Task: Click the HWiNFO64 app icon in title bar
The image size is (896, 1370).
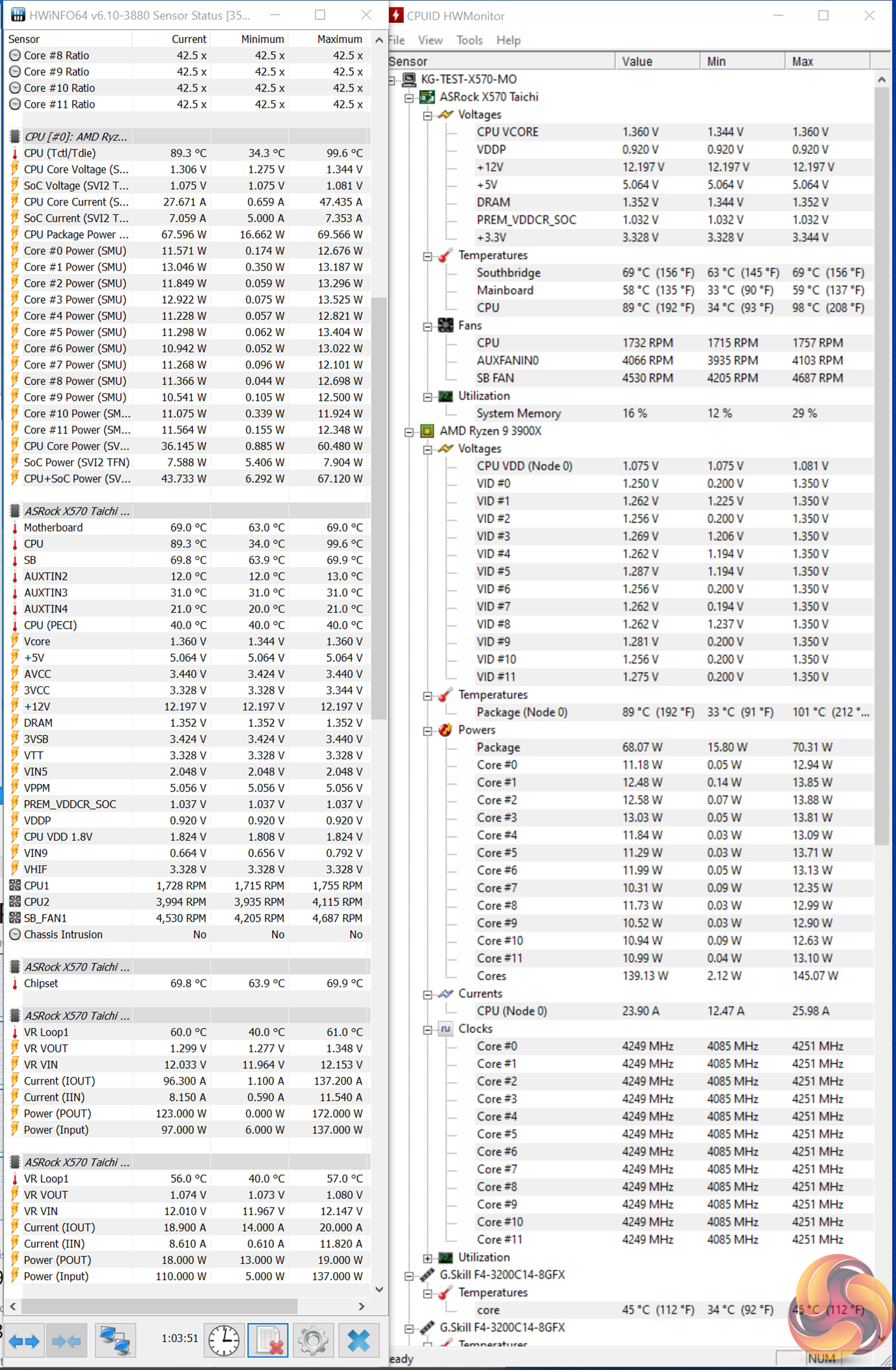Action: [18, 15]
